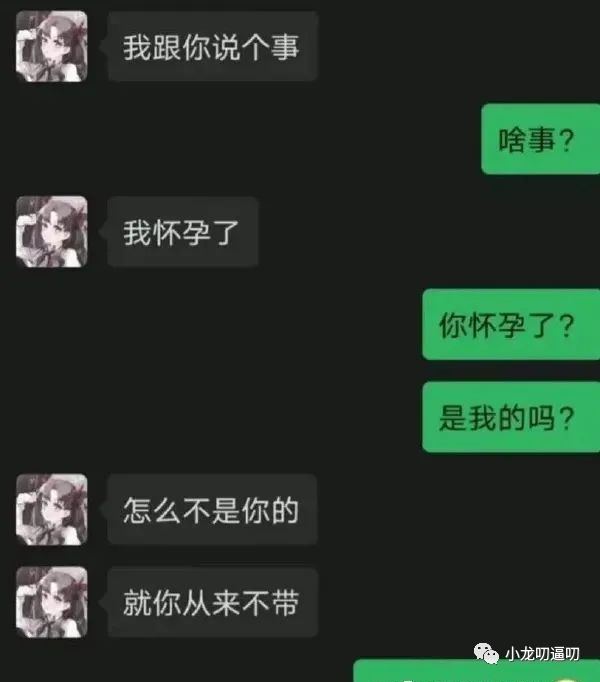Screen dimensions: 600x682
Task: Select the gray 我怀孕了 message bubble
Action: [183, 231]
